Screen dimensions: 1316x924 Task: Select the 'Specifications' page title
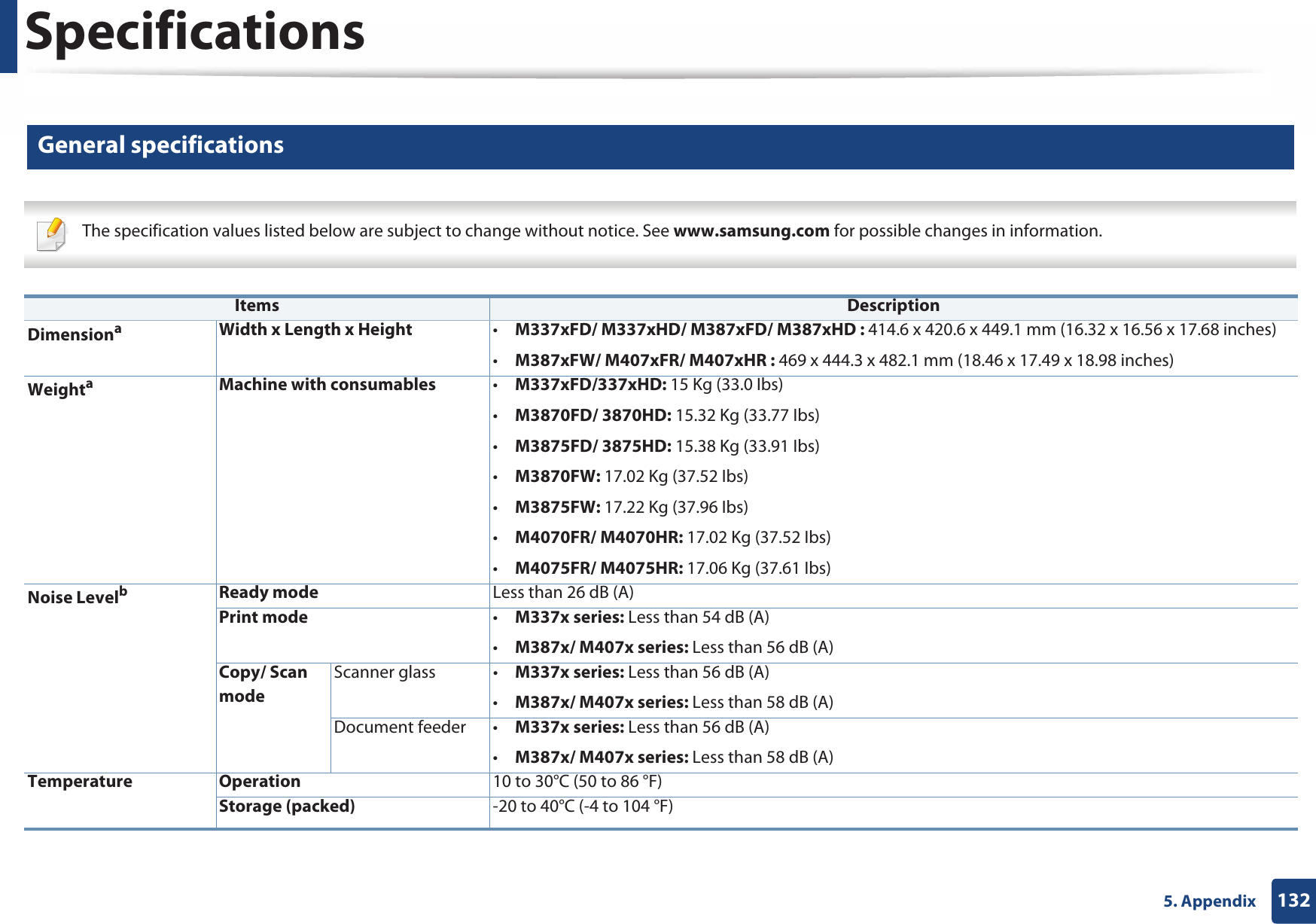(x=195, y=32)
